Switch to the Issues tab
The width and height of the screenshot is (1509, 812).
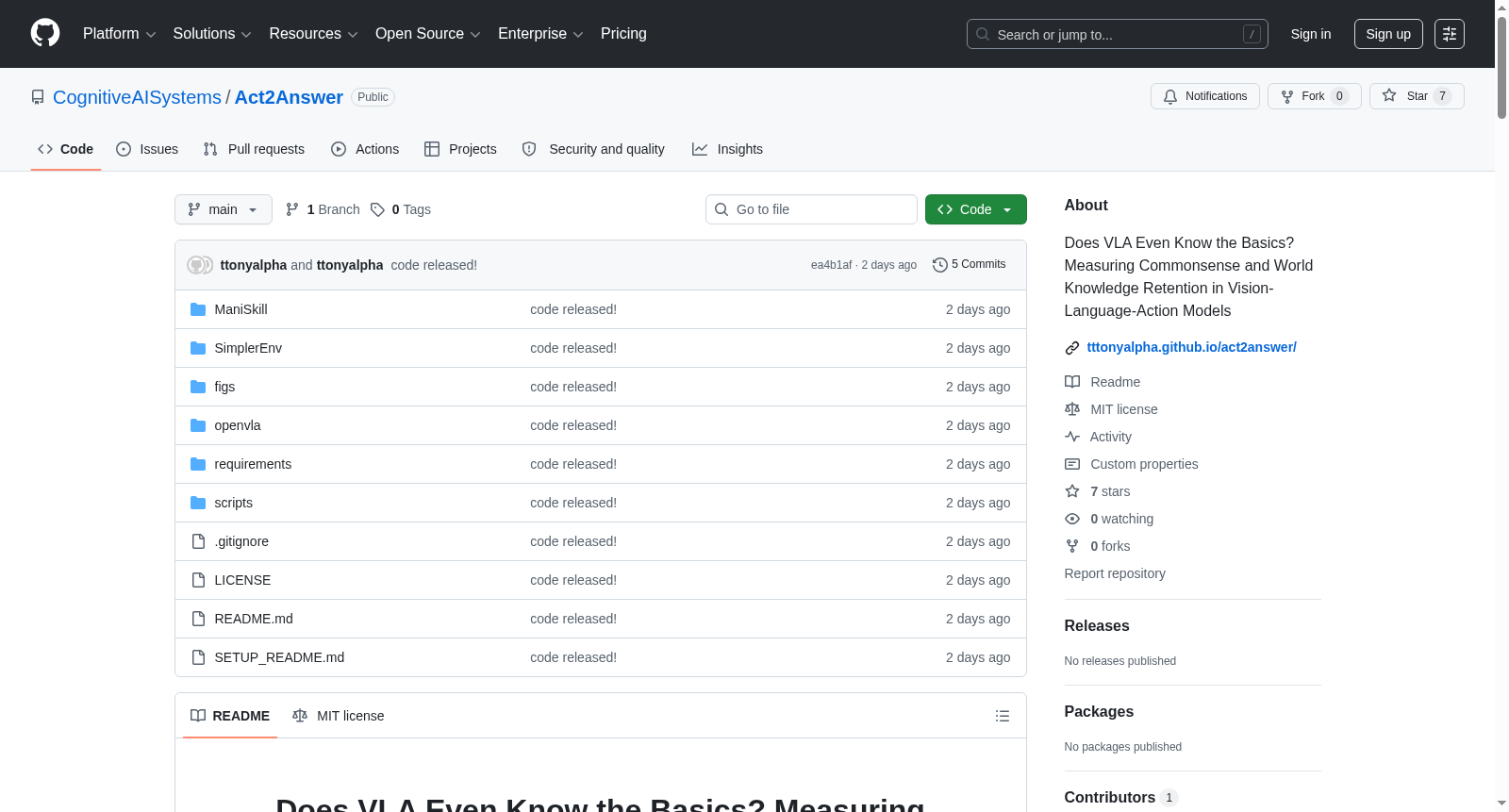click(147, 149)
